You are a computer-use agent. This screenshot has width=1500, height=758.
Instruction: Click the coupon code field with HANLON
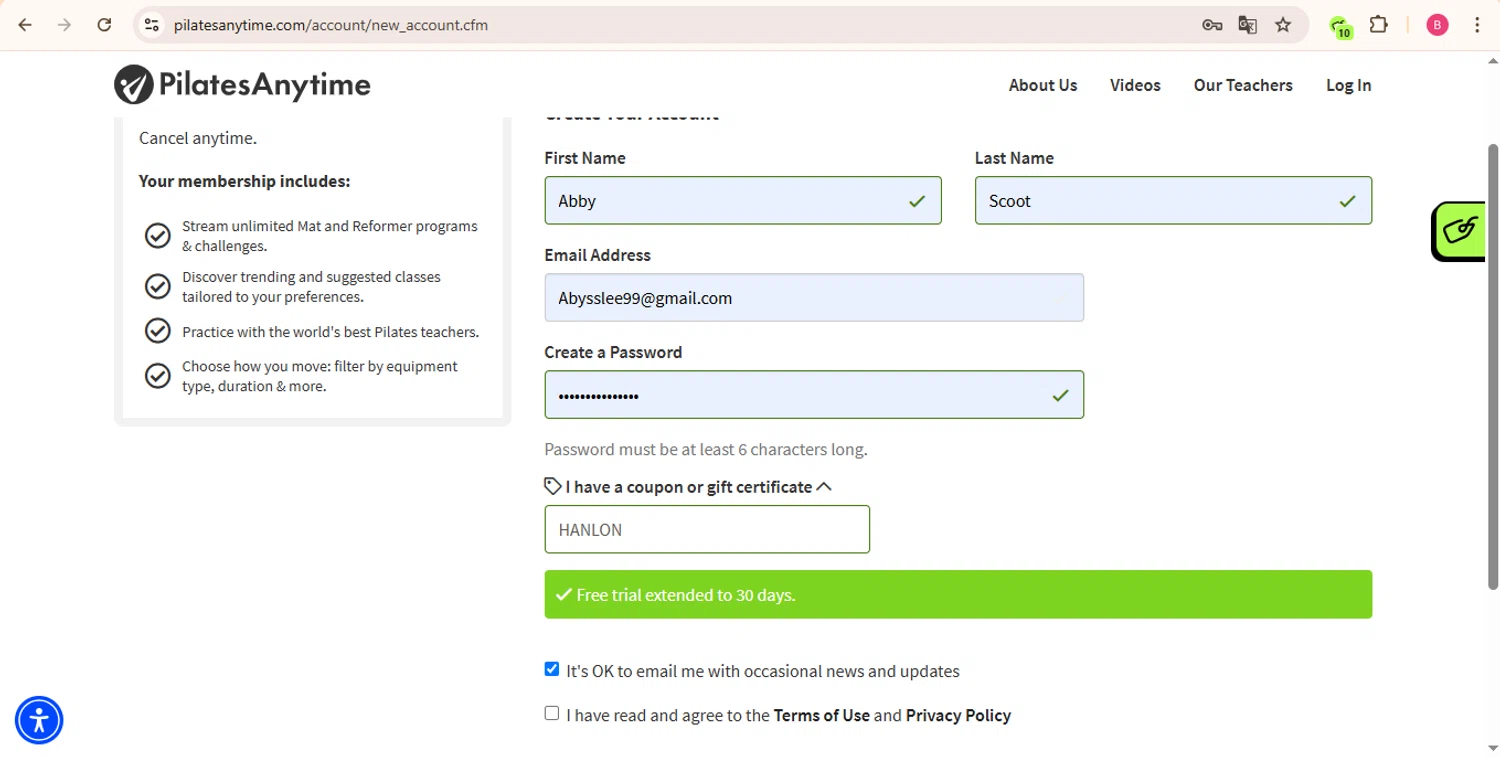[x=707, y=529]
